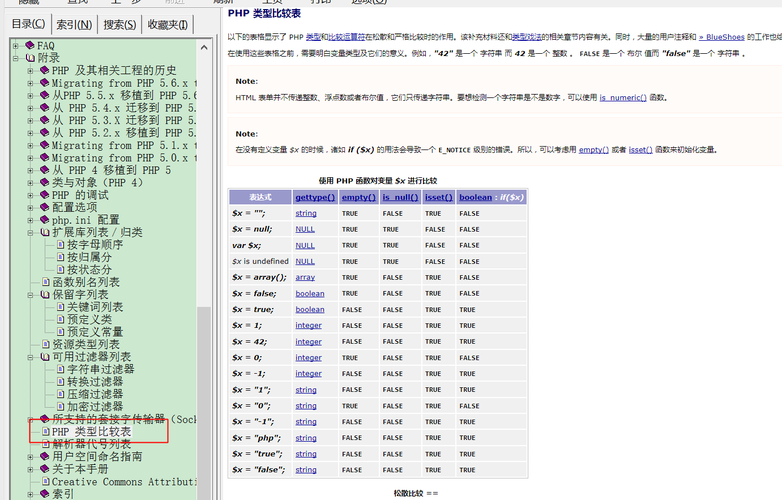Click the page icon beside 按状态分
The image size is (782, 500).
coord(60,270)
